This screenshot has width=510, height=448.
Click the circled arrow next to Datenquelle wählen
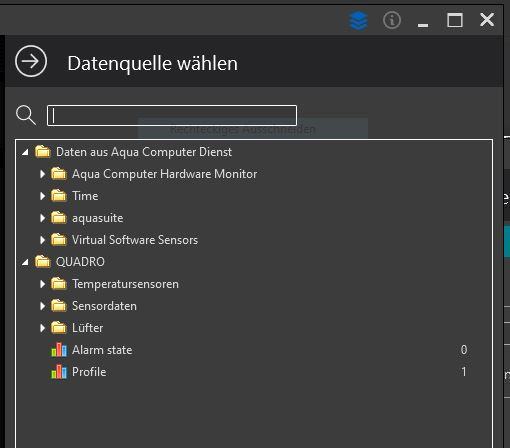[31, 61]
